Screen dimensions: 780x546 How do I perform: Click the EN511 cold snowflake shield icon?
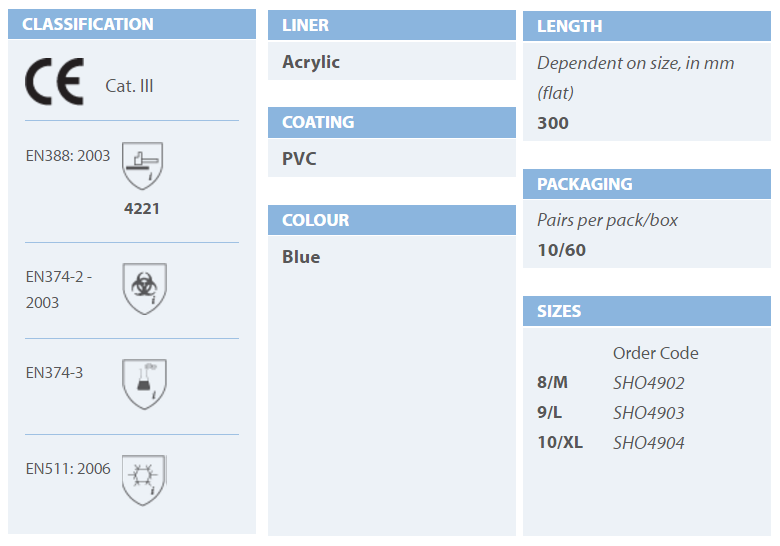click(144, 480)
